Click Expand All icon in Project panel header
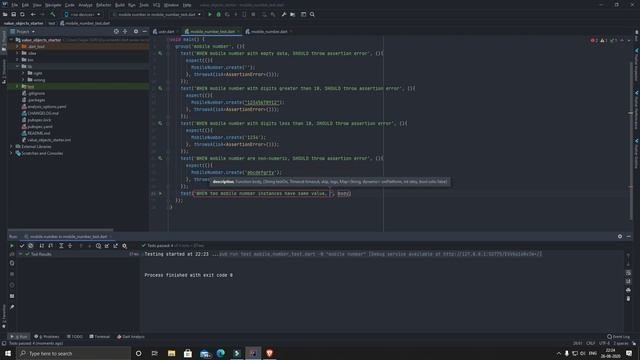640x360 pixels. coord(125,31)
